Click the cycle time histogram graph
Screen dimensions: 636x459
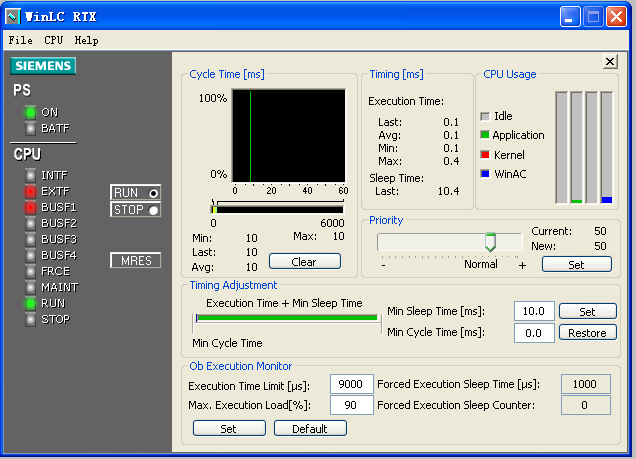point(289,136)
